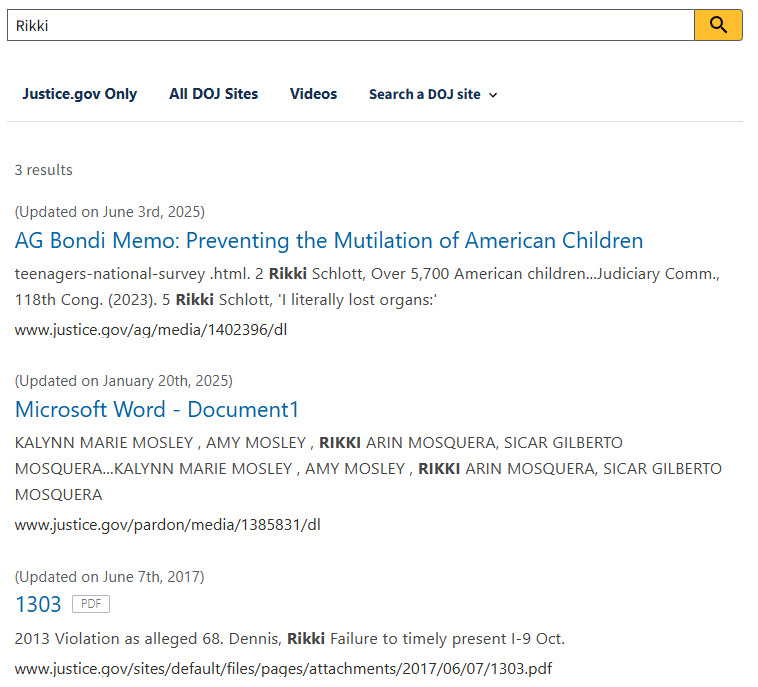This screenshot has height=687, width=758.
Task: Open the Videos tab
Action: click(x=313, y=94)
